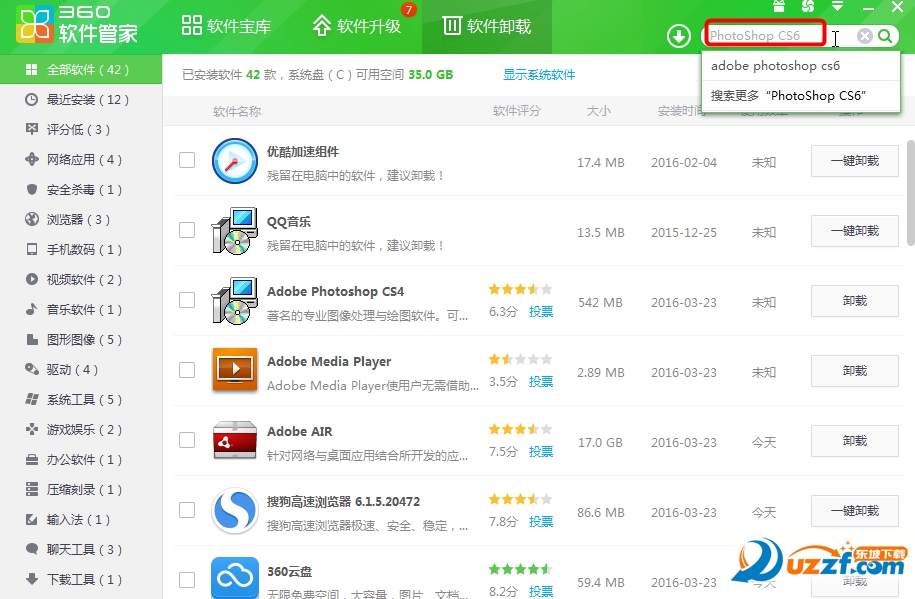
Task: Tick the checkbox for 优酷加速组件
Action: point(187,160)
